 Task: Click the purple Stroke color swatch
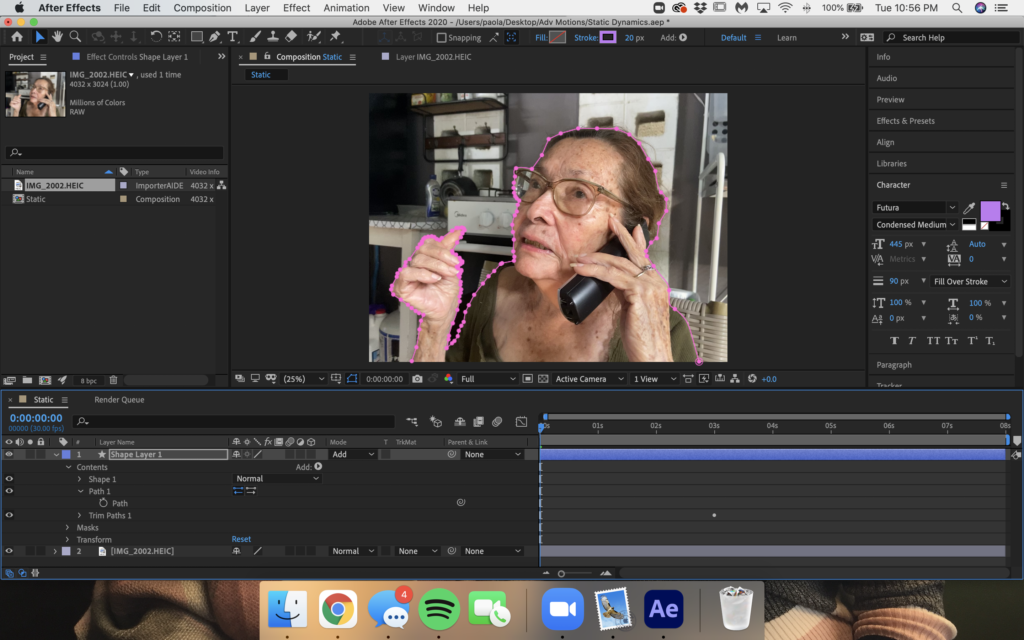click(607, 38)
